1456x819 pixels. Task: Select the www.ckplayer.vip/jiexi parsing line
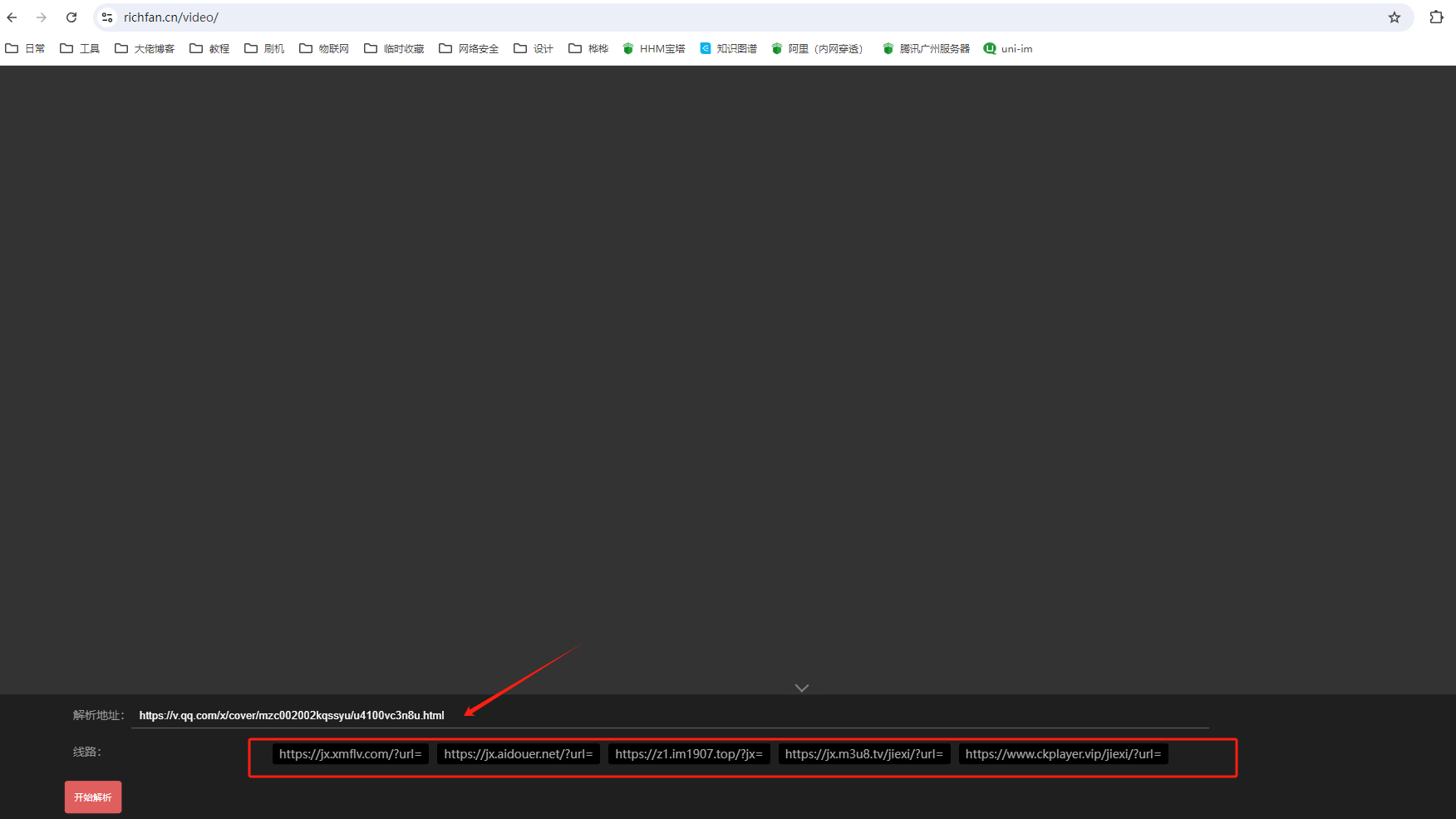1063,754
